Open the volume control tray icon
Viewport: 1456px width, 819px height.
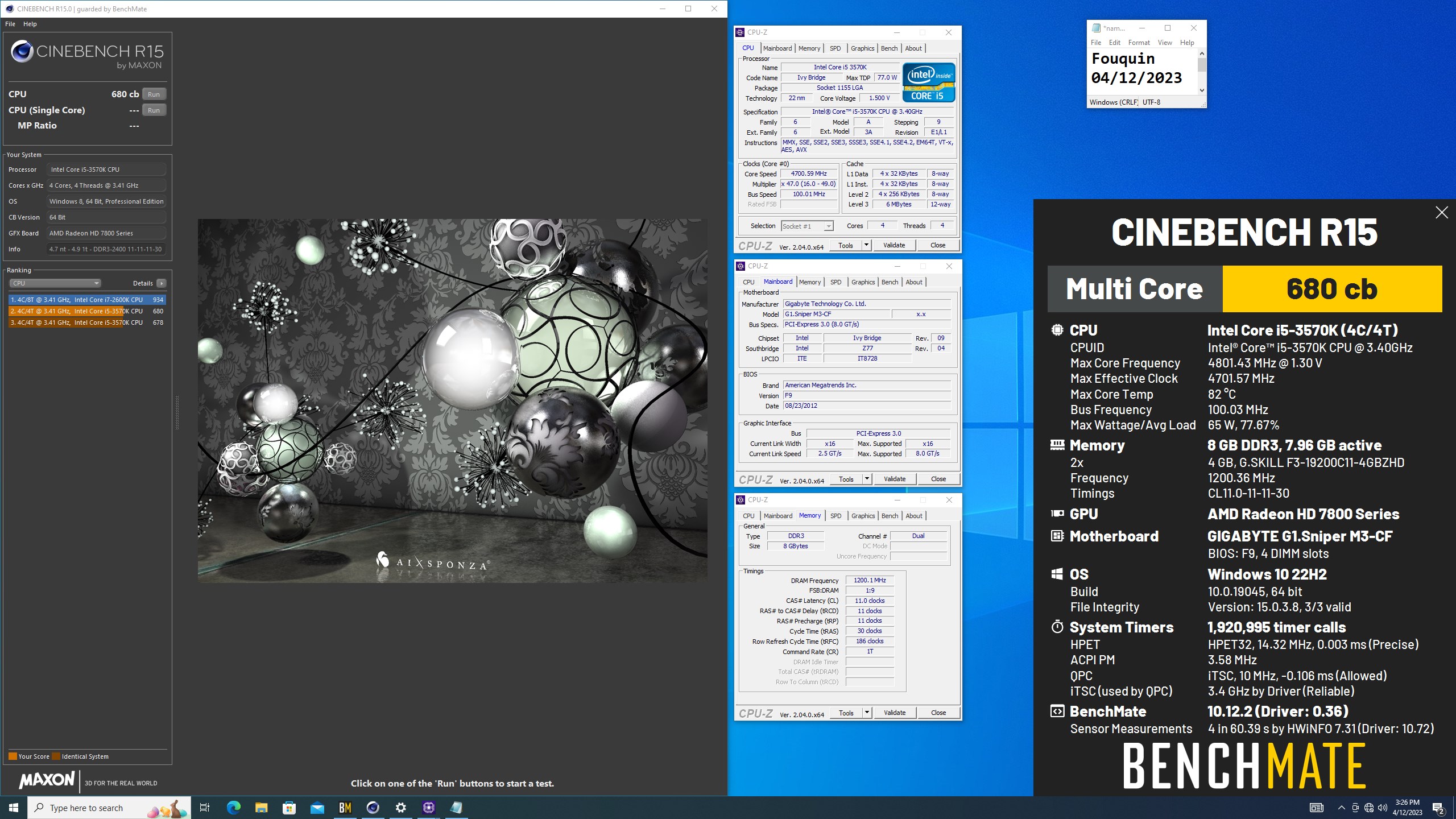click(x=1383, y=808)
